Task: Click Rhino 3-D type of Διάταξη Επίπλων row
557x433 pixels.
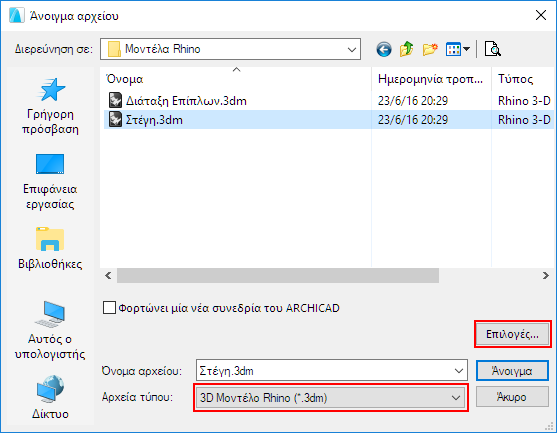Action: point(524,101)
